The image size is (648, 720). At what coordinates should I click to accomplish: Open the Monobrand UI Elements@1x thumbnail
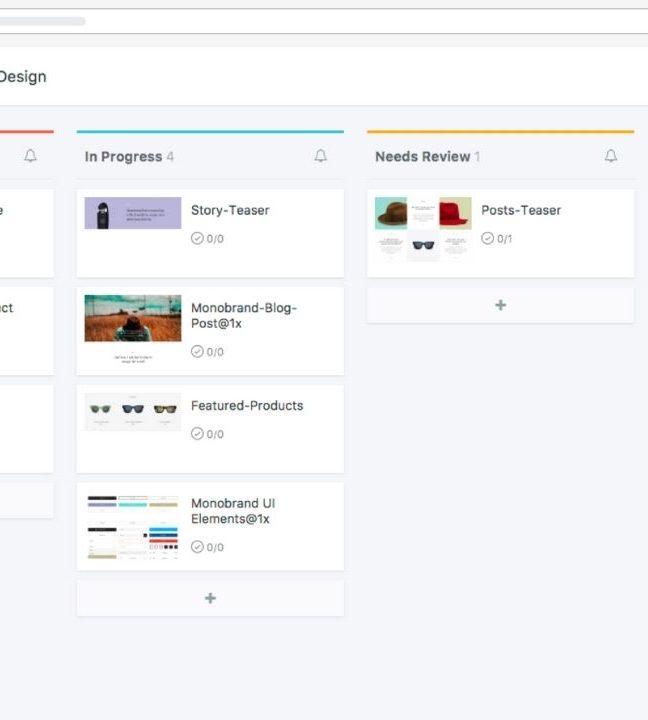coord(133,527)
